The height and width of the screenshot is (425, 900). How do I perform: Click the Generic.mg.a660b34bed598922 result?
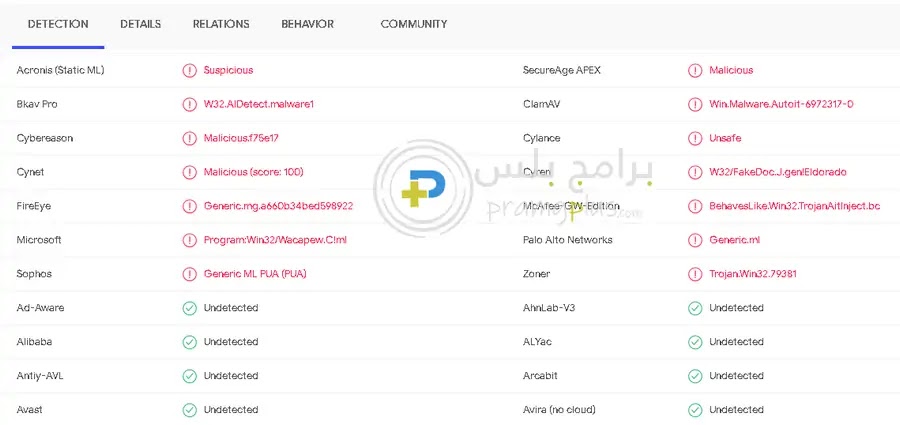pyautogui.click(x=278, y=206)
